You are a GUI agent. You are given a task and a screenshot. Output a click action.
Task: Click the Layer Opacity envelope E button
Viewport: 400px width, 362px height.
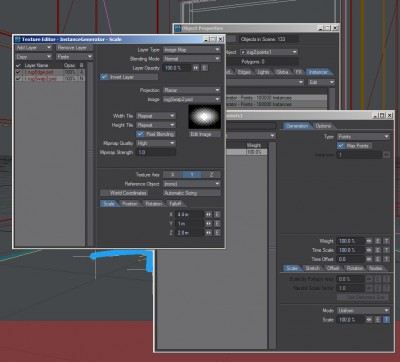(204, 68)
